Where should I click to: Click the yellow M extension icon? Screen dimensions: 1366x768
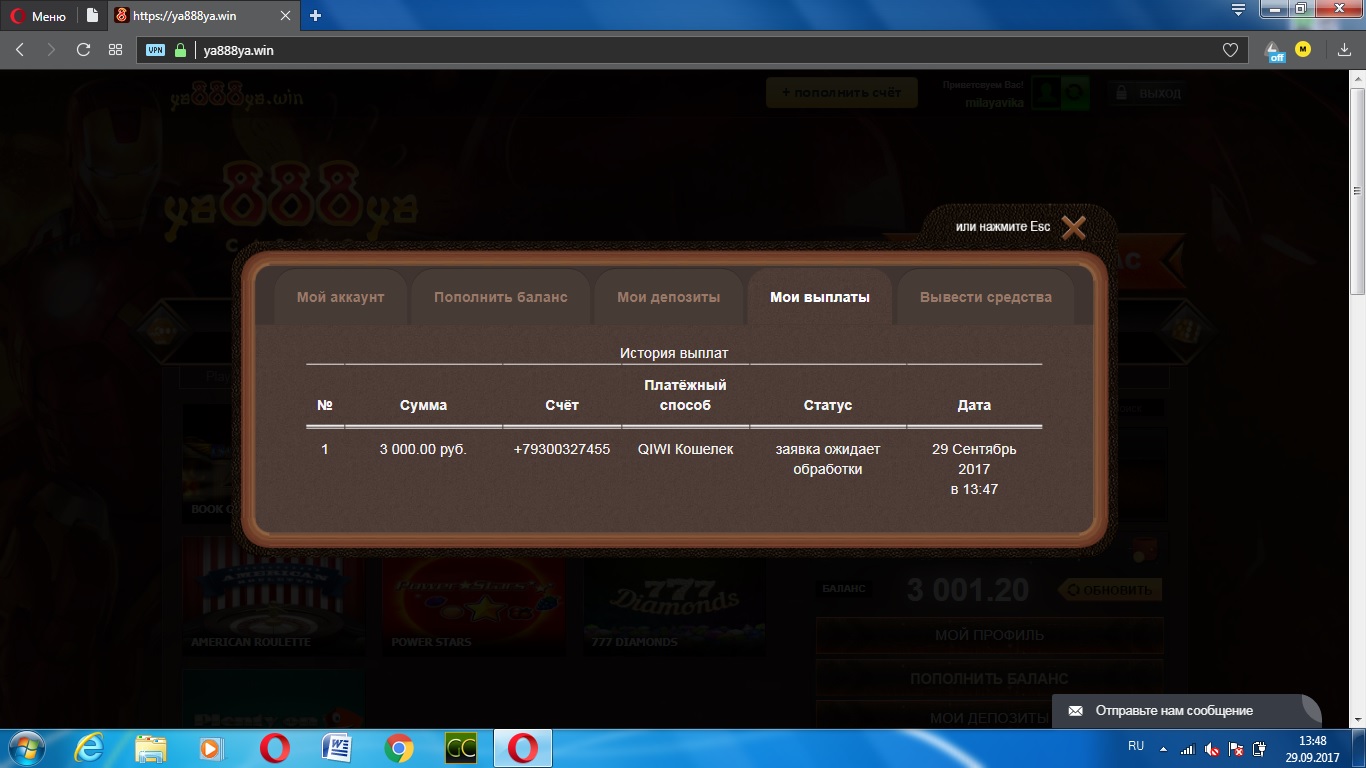(x=1302, y=49)
